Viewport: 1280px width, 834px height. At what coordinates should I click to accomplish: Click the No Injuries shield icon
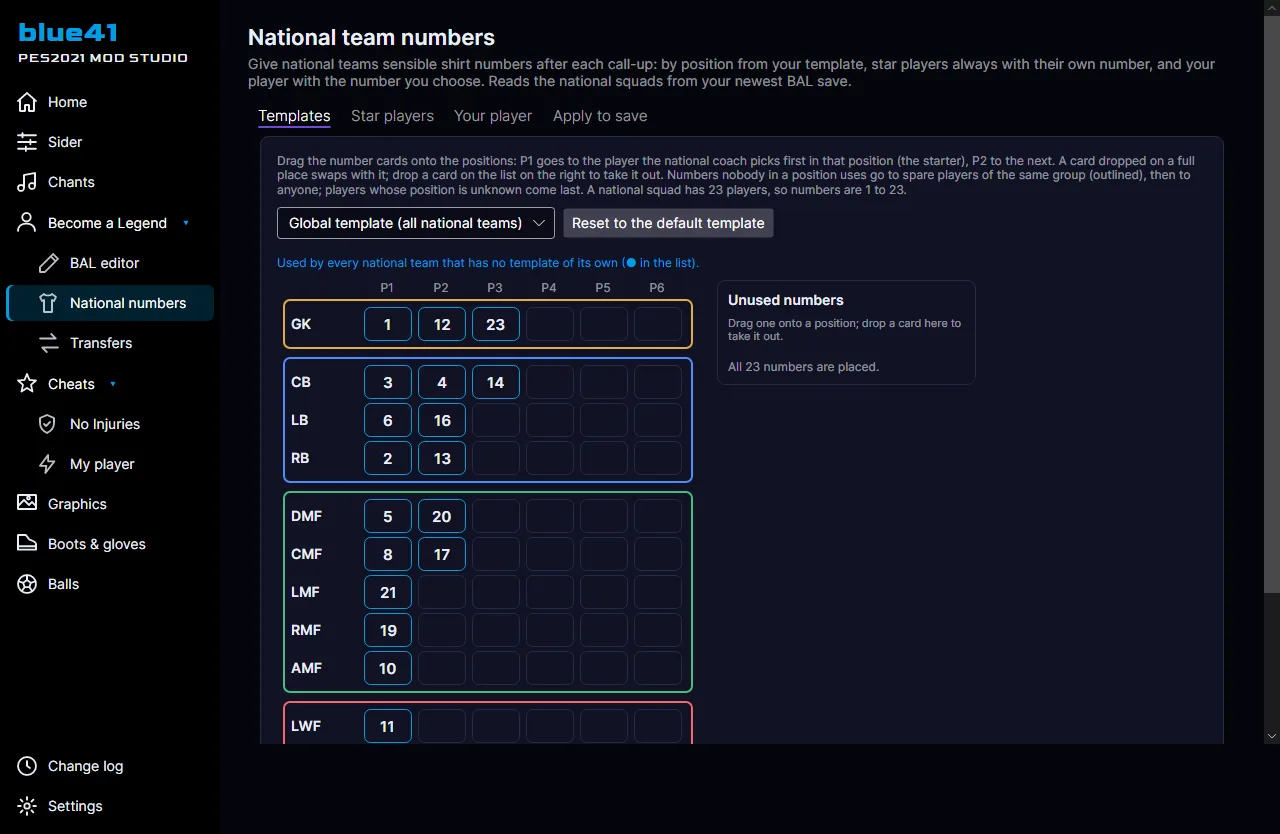click(48, 424)
